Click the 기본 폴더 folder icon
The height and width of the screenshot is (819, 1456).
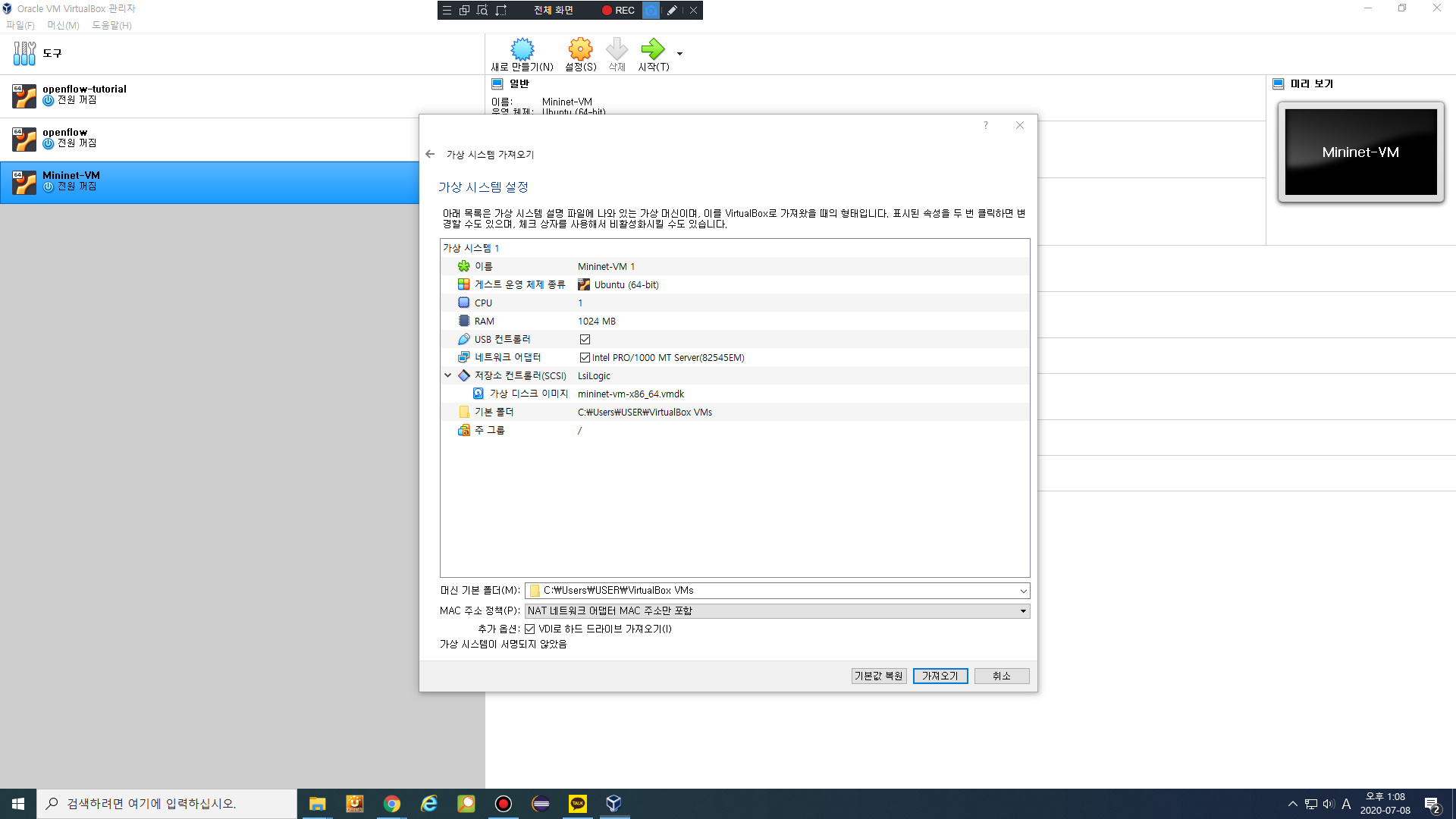[463, 412]
